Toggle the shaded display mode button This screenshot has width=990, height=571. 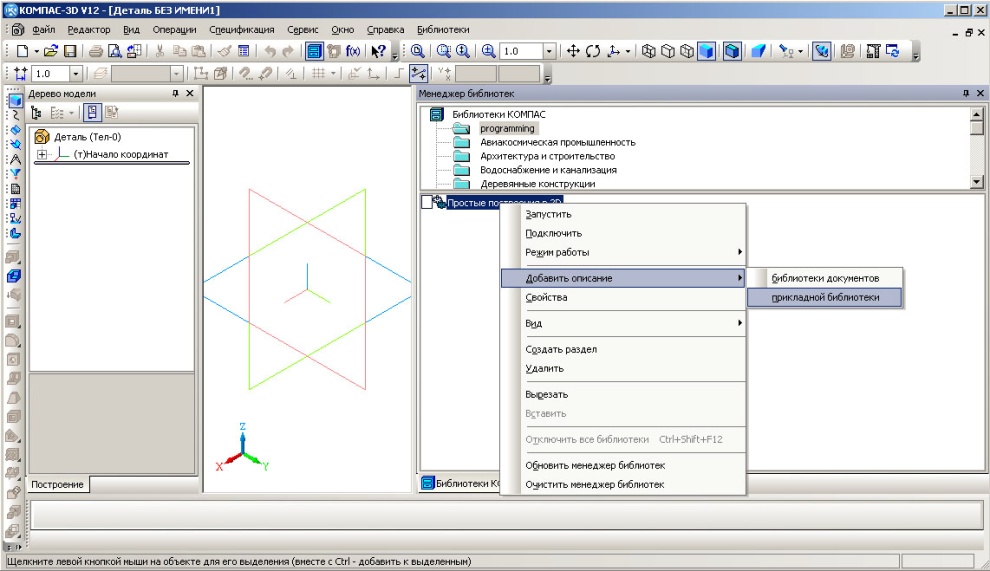(706, 51)
